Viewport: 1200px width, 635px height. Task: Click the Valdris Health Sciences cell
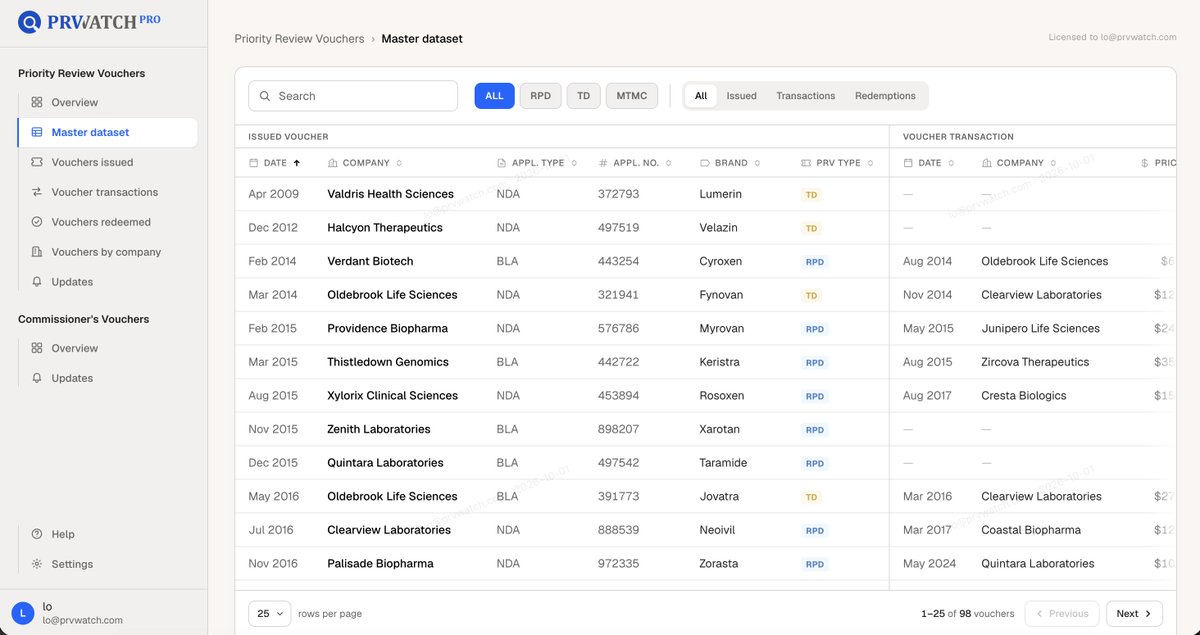[x=390, y=194]
